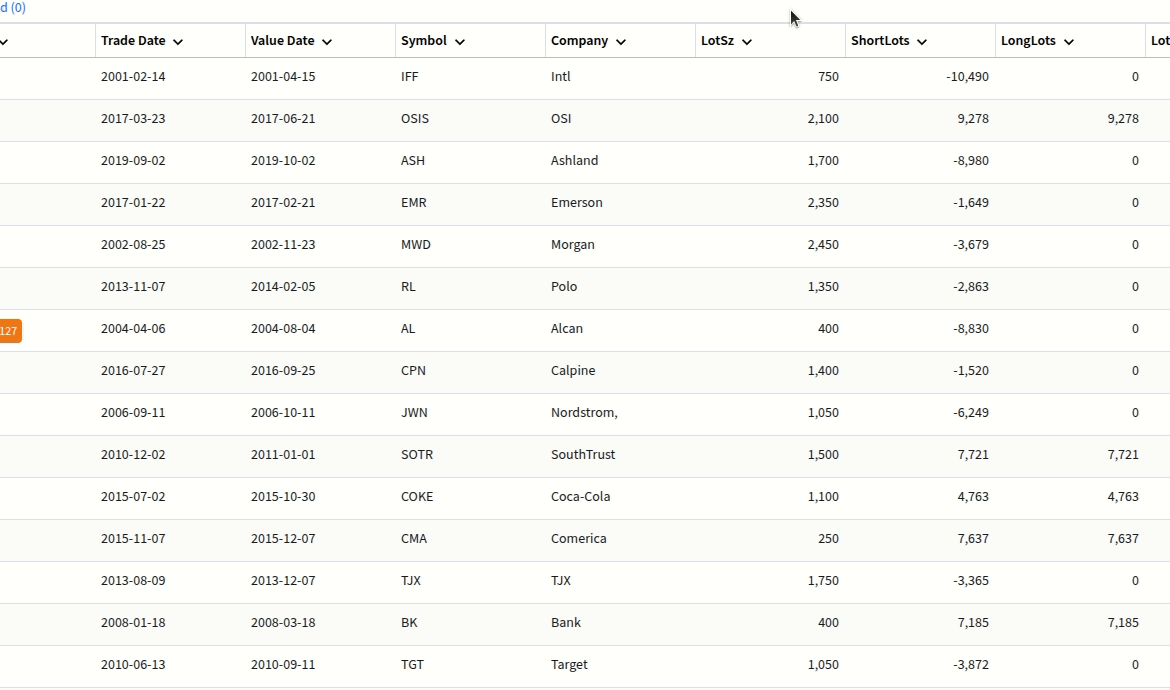The width and height of the screenshot is (1170, 690).
Task: Click the Coca-Cola company cell
Action: [581, 496]
